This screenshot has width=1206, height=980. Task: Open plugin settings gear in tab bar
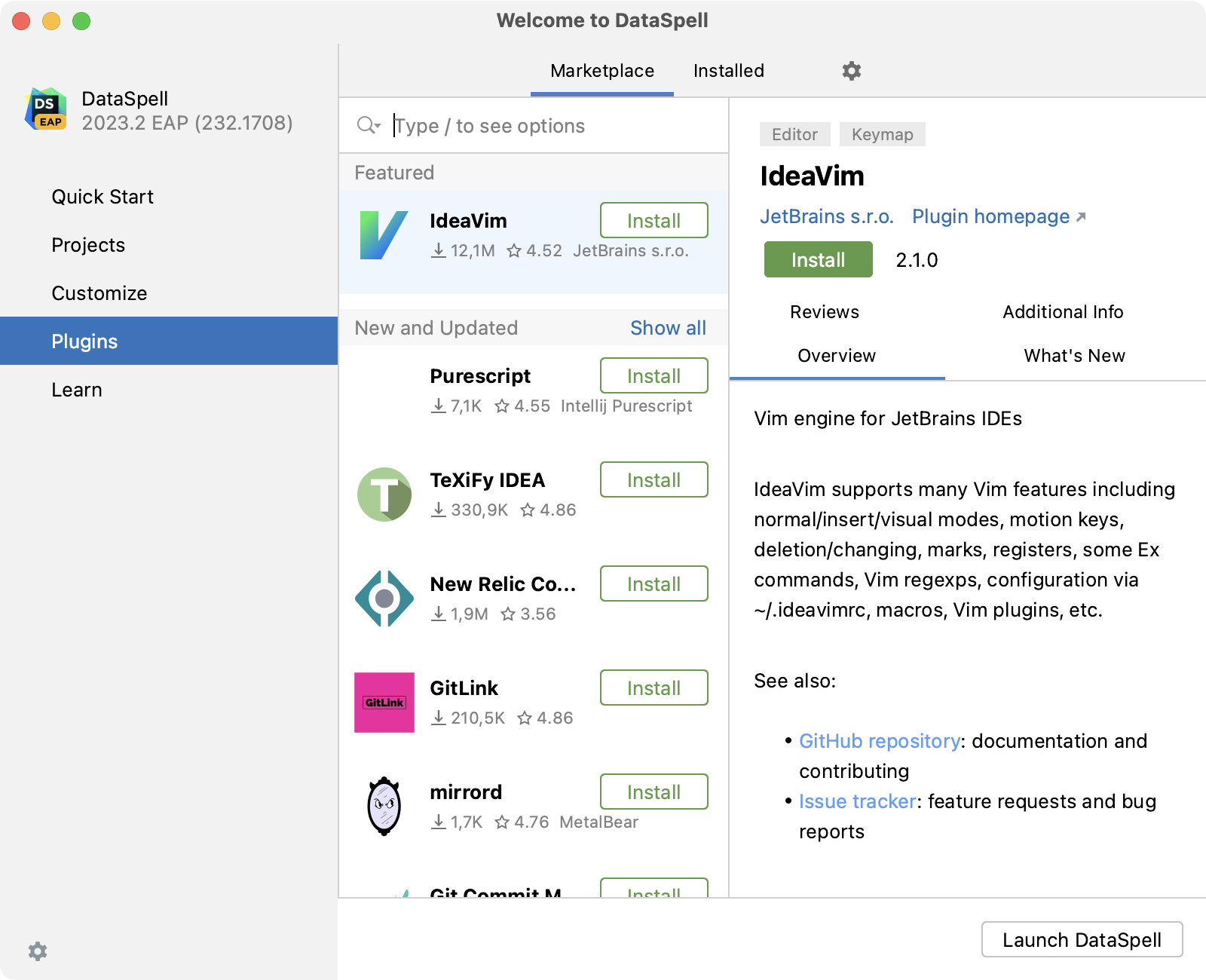[852, 71]
